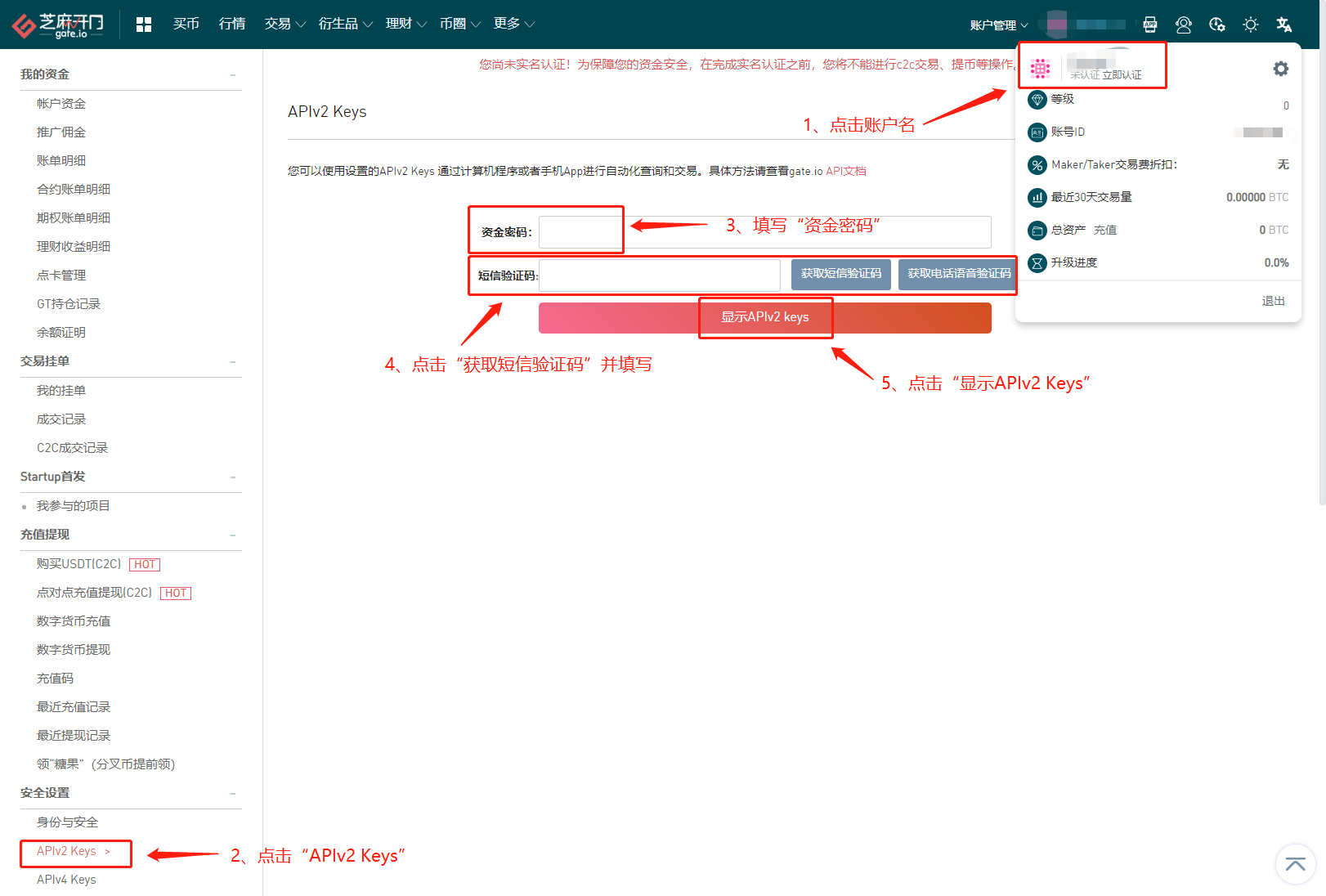The image size is (1326, 896).
Task: Open 账单明细 in the sidebar
Action: [61, 161]
